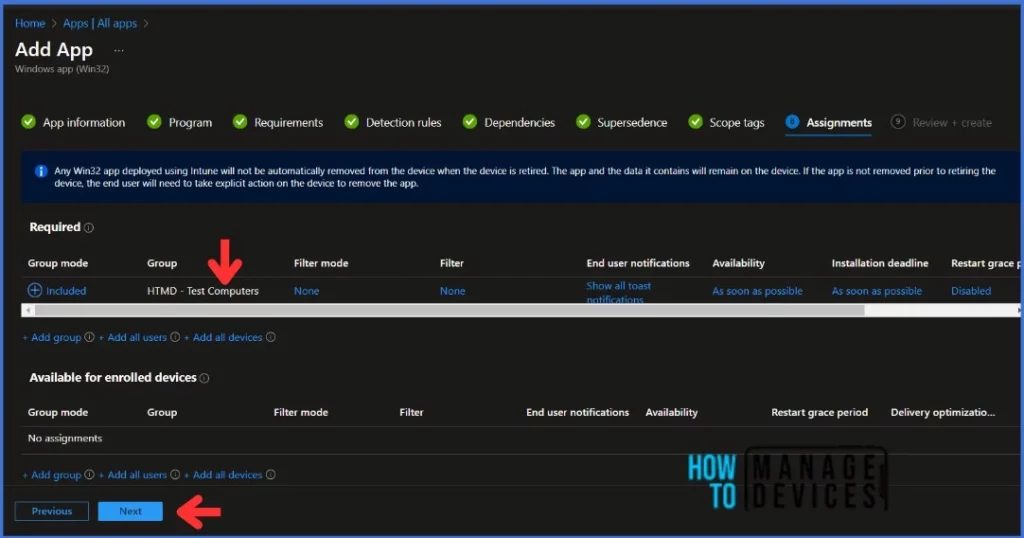Viewport: 1024px width, 538px height.
Task: Go to the Program step
Action: pos(180,122)
